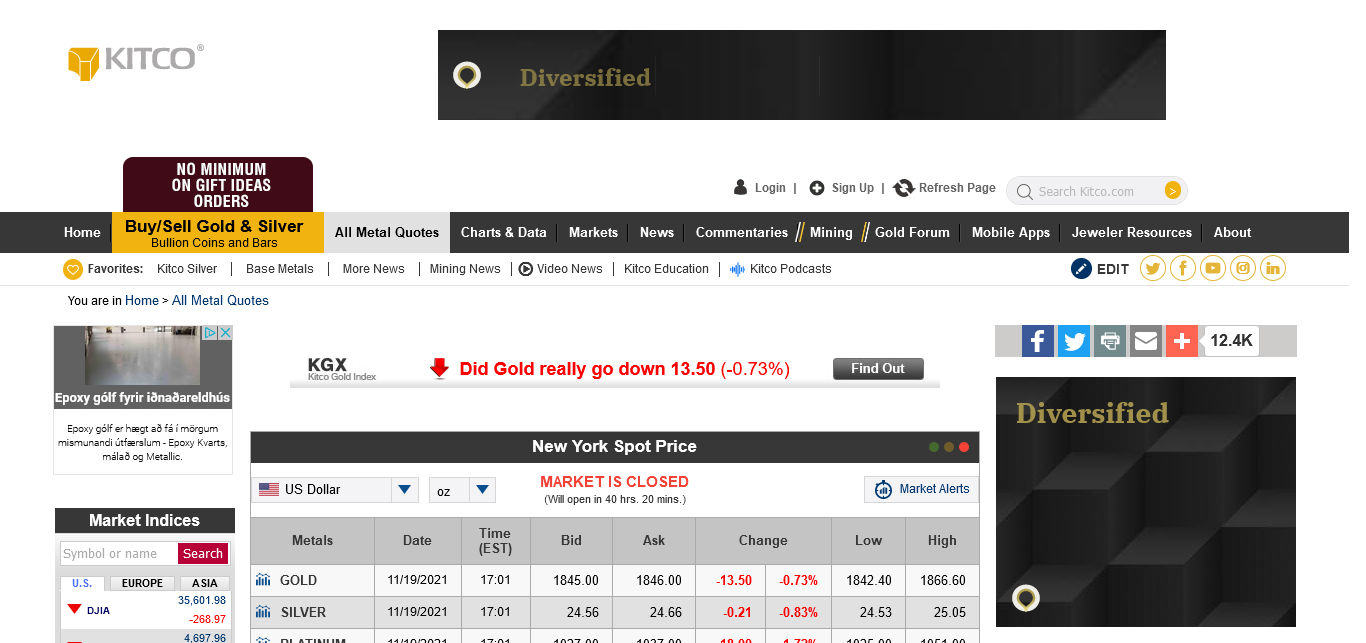Open Kitco YouTube social icon
1366x643 pixels.
[1212, 268]
